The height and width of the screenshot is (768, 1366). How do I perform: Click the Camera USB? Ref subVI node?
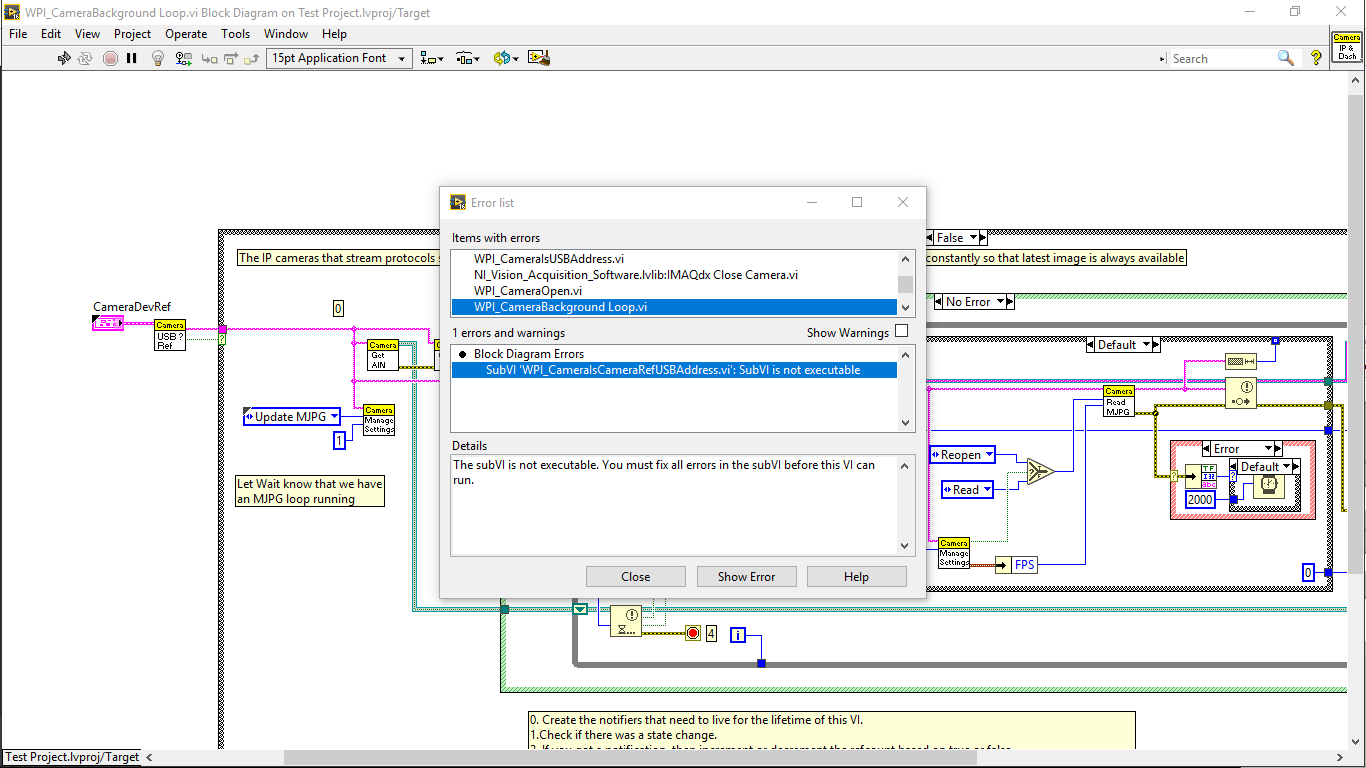tap(170, 335)
